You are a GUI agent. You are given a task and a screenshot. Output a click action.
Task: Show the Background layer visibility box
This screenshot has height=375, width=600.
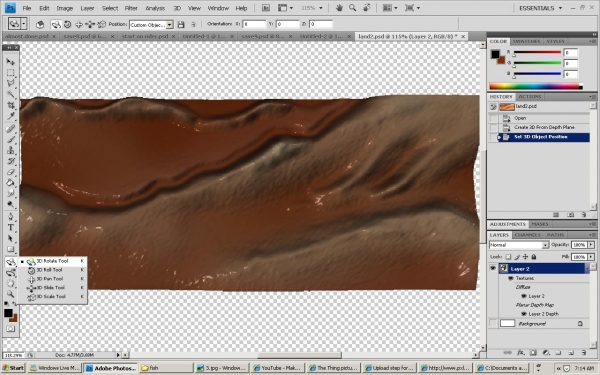coord(493,324)
